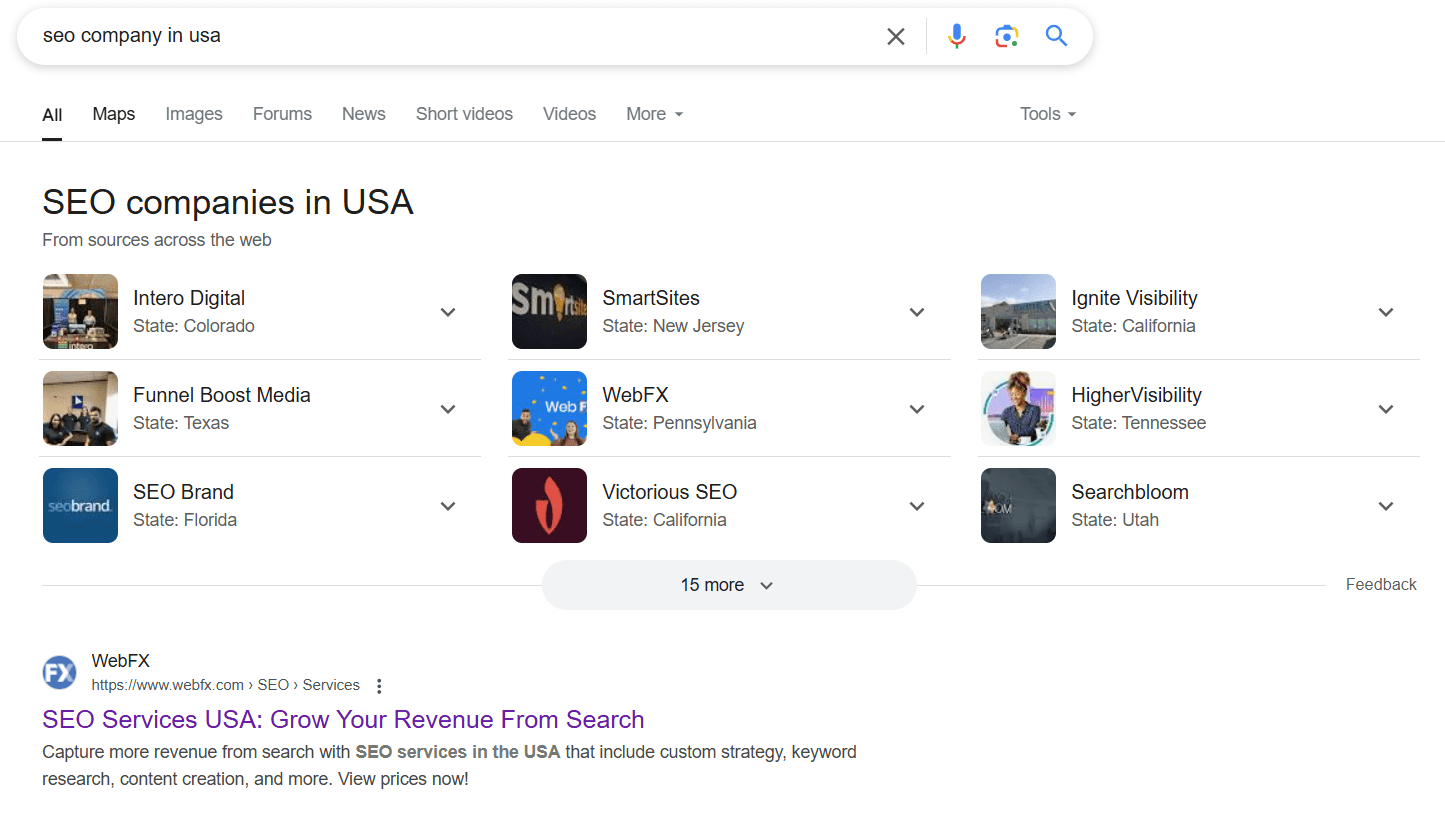Click 'From sources across the web' text
The width and height of the screenshot is (1445, 814).
coord(157,240)
